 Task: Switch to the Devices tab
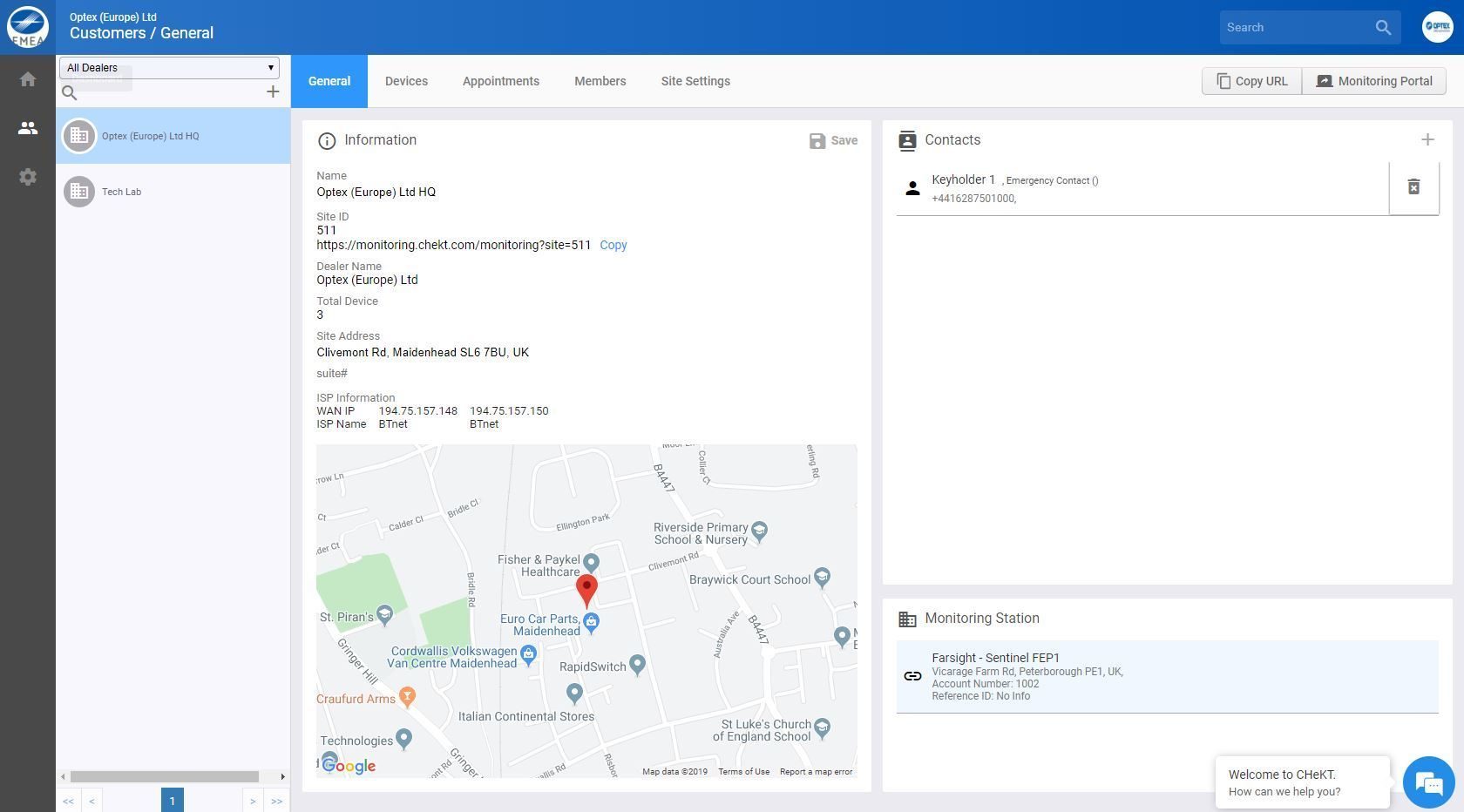[x=406, y=81]
